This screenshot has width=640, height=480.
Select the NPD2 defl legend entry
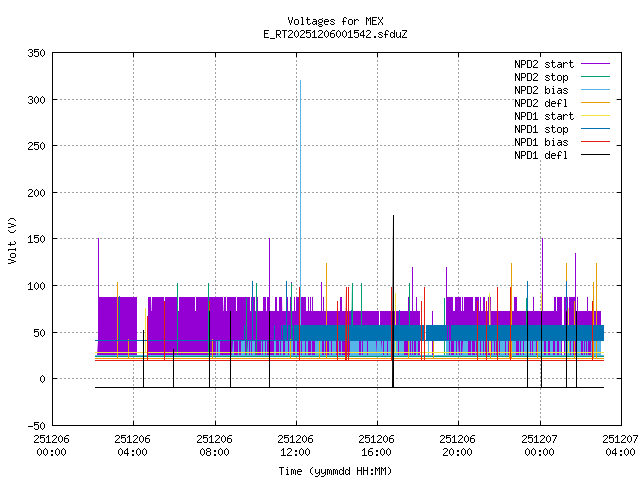click(x=542, y=103)
